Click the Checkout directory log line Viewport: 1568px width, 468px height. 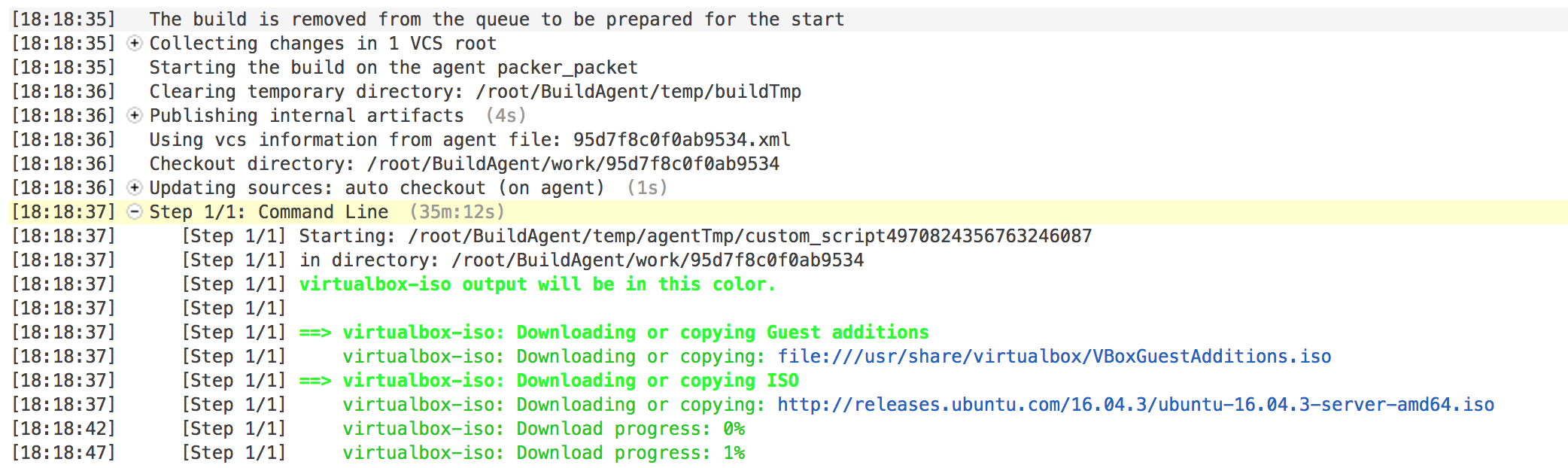pos(464,164)
